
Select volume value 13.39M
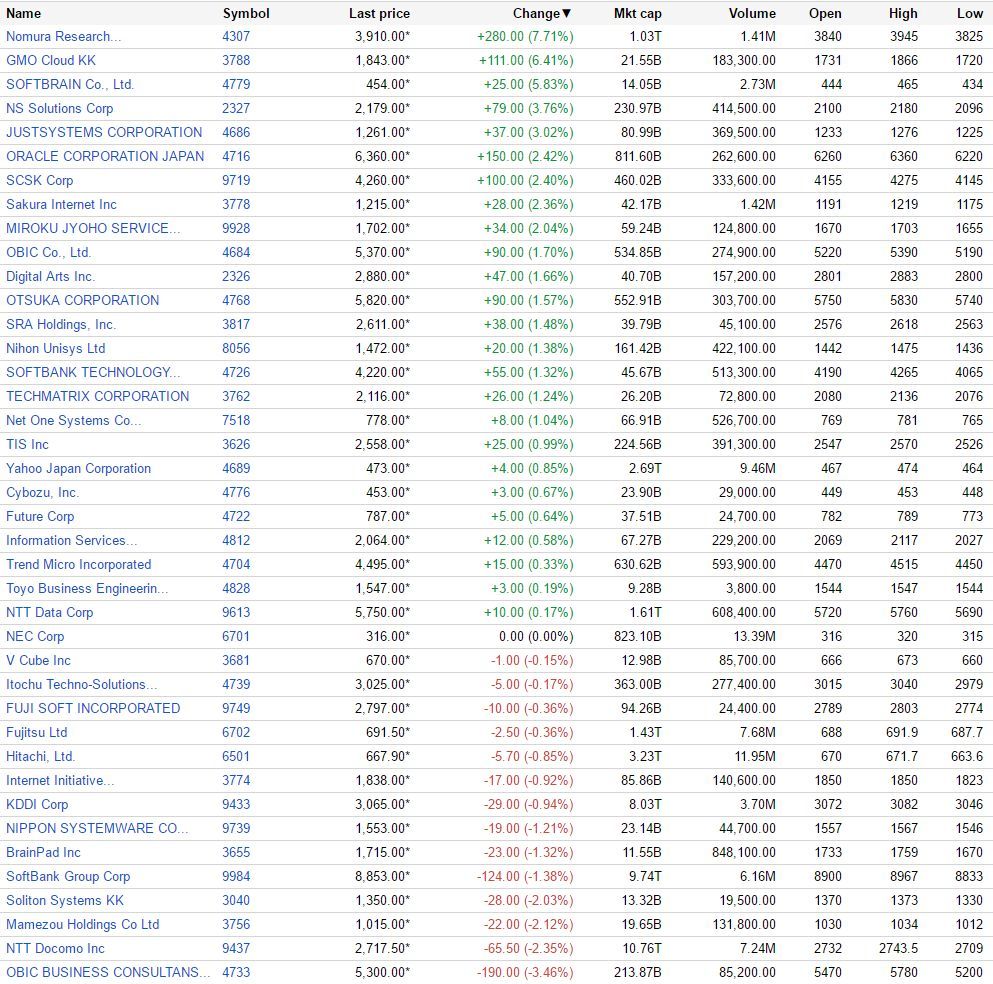[x=754, y=638]
